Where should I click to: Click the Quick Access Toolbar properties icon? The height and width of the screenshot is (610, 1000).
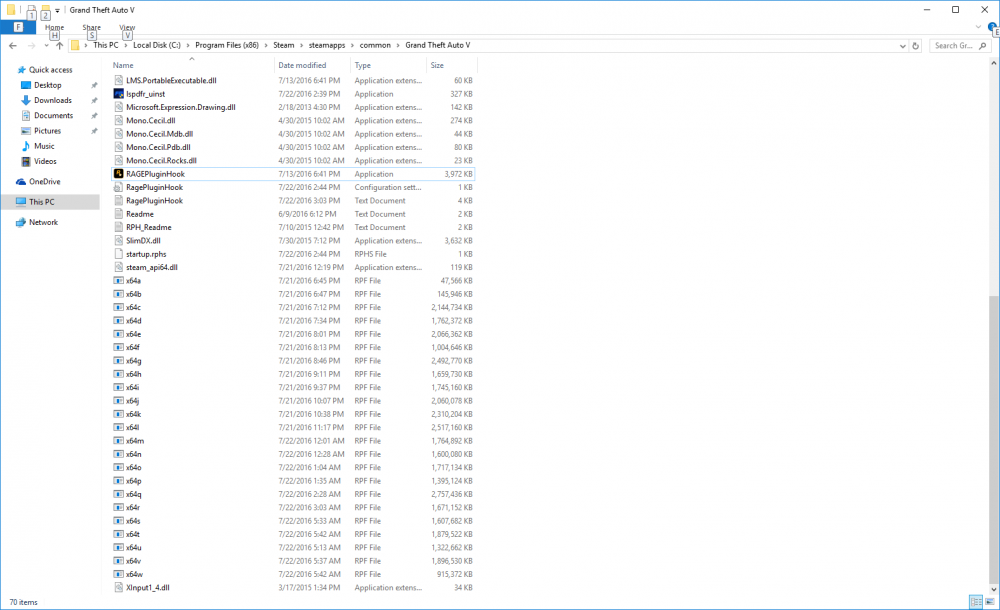(31, 10)
